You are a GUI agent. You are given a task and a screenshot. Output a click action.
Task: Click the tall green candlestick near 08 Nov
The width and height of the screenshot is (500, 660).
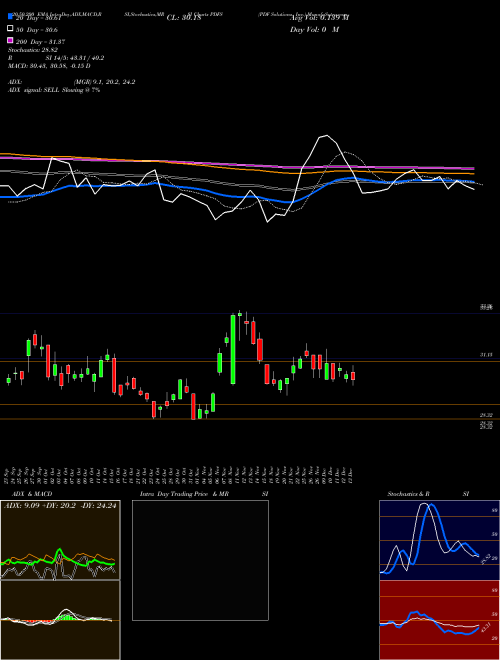[x=233, y=349]
